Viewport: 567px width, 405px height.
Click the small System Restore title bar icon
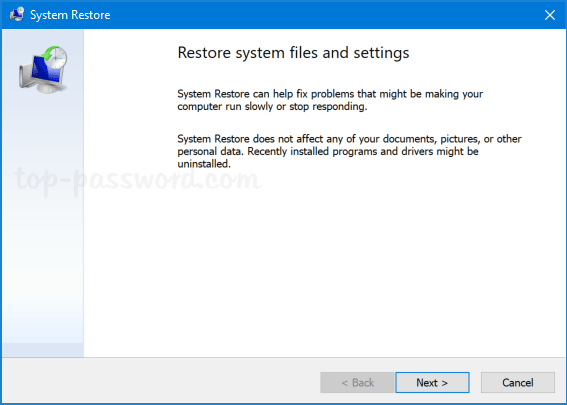[x=17, y=14]
